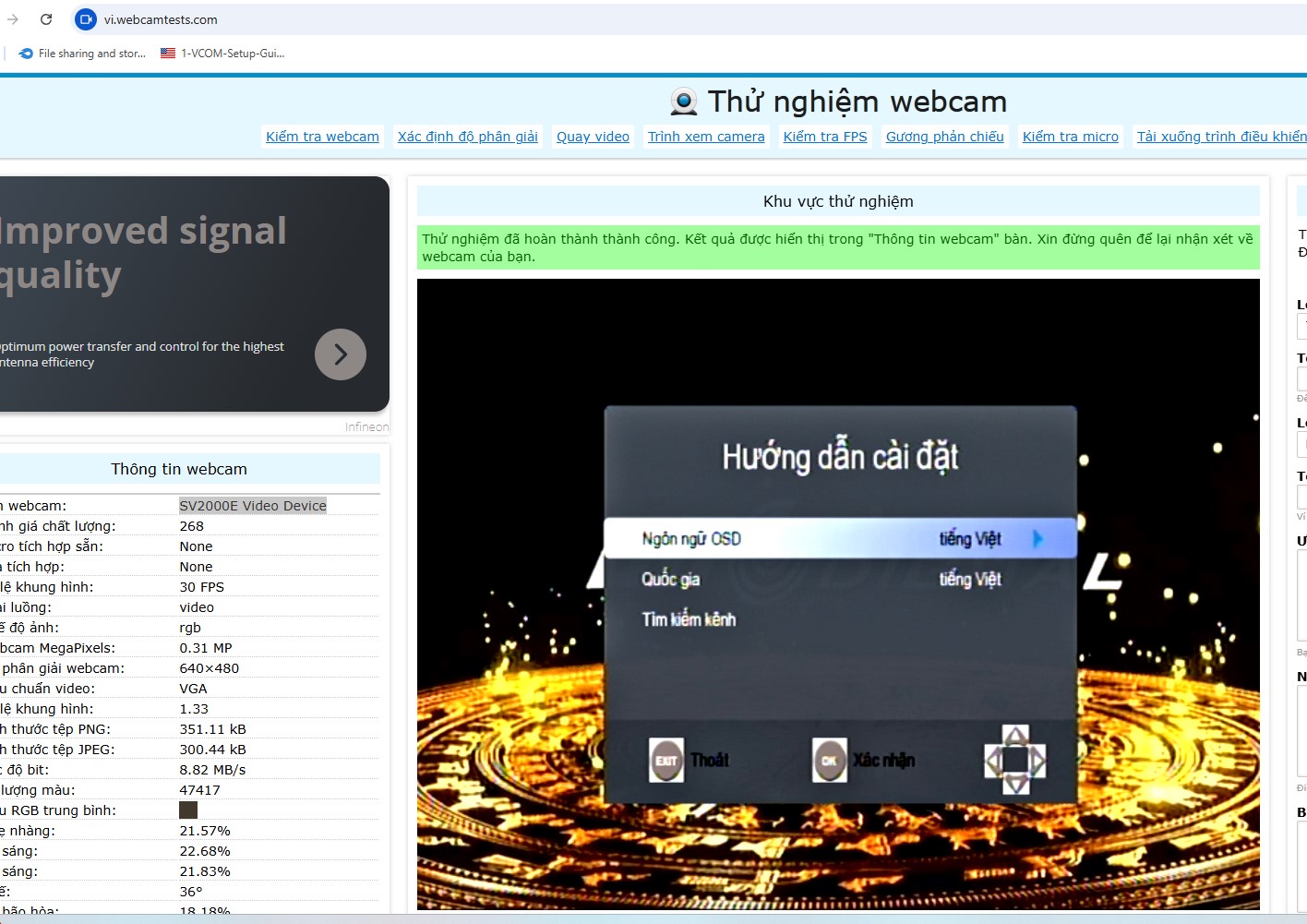Open the Kiểm tra webcam tab link

tap(322, 137)
